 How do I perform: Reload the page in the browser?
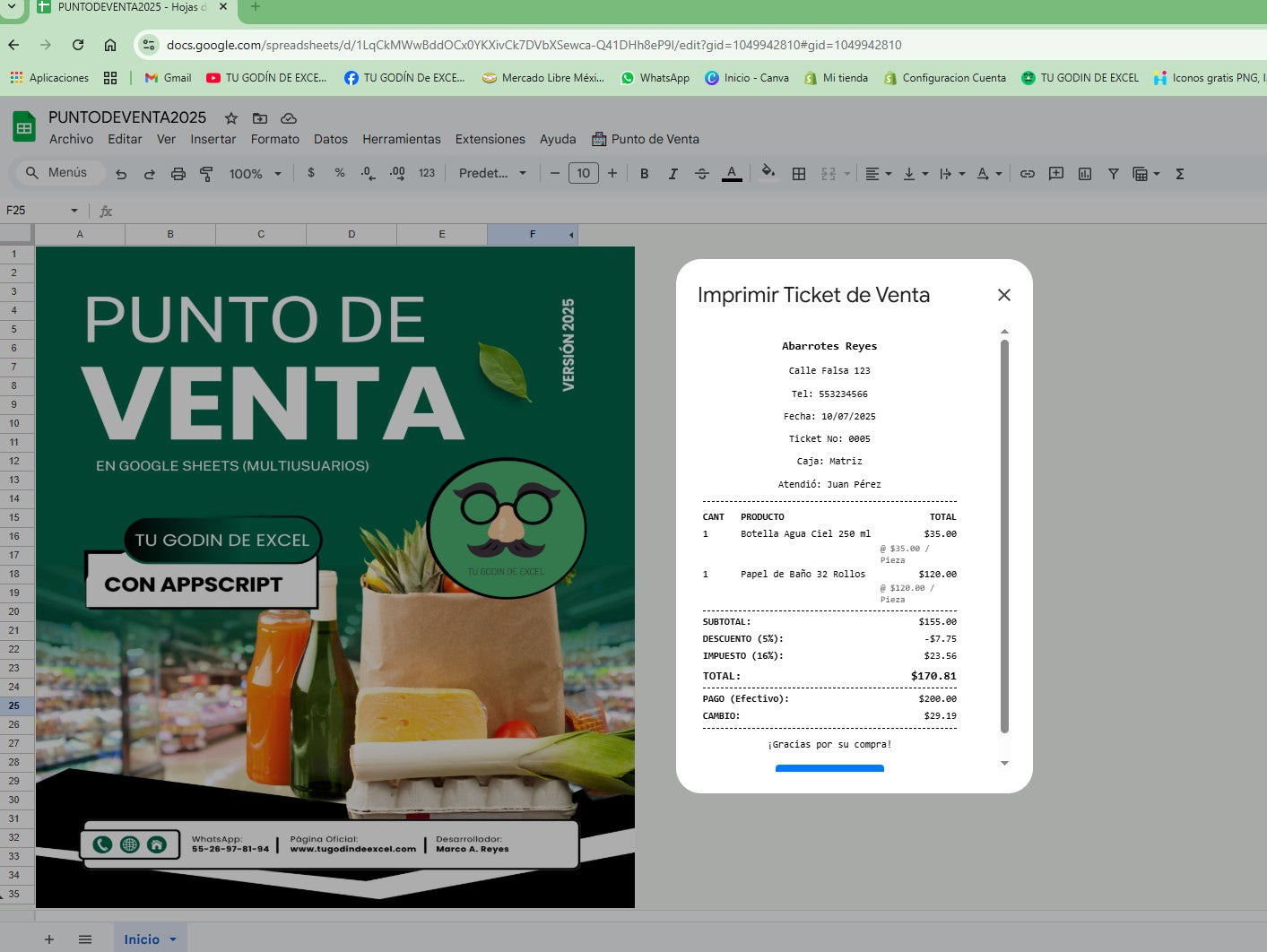pos(78,45)
